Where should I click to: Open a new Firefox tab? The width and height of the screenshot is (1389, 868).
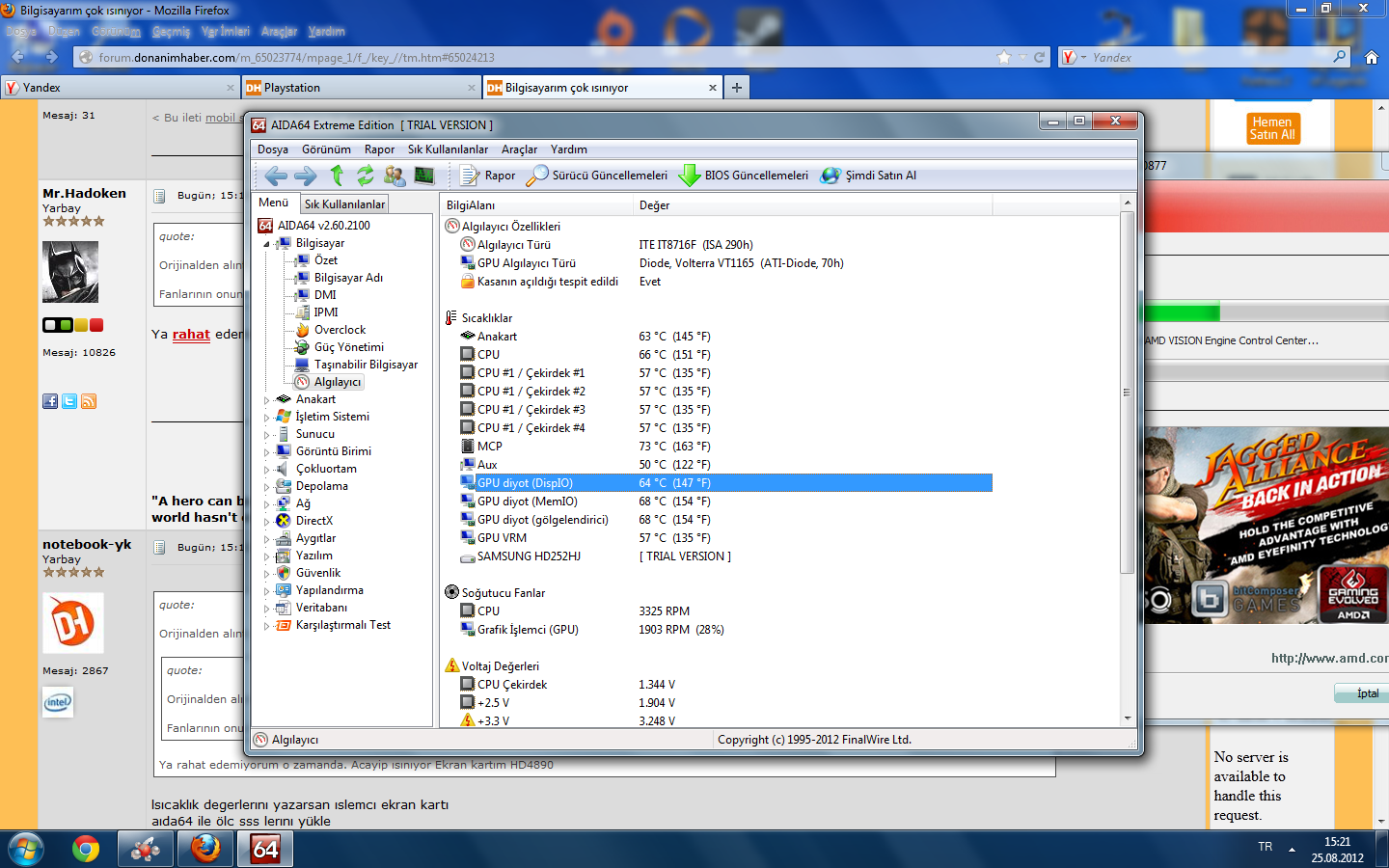pos(737,87)
